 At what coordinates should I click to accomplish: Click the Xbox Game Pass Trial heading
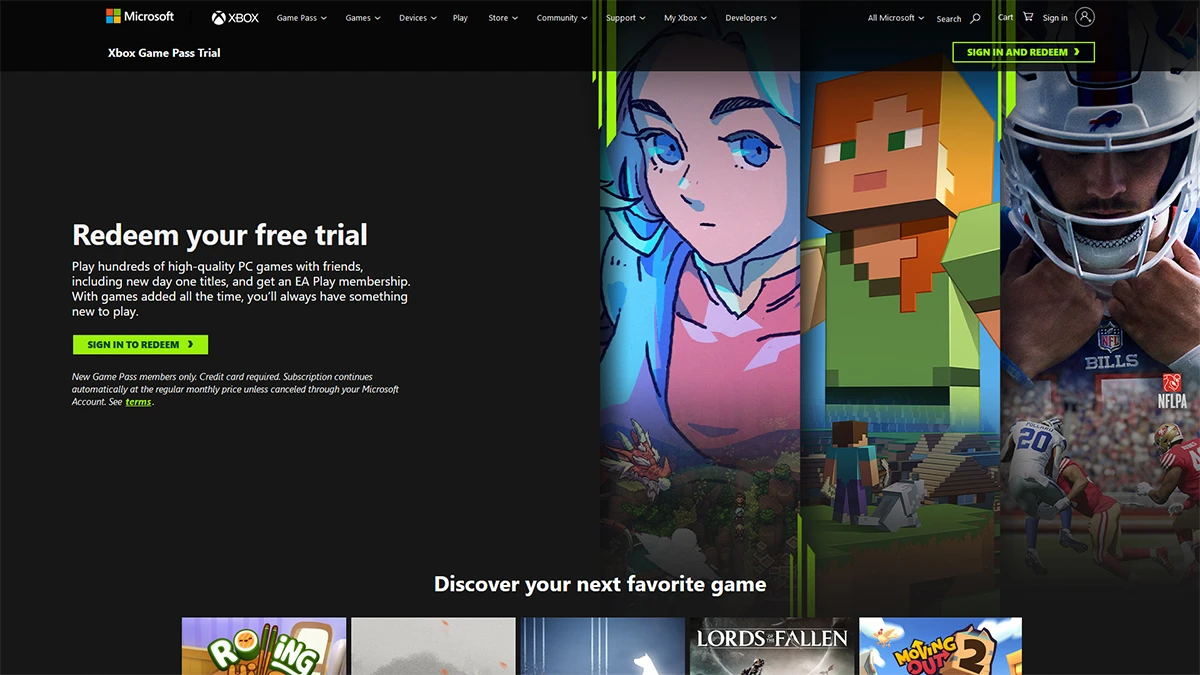(x=164, y=52)
